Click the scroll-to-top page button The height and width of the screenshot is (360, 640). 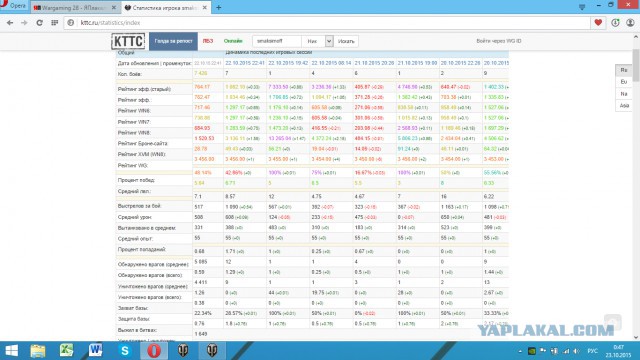613,322
